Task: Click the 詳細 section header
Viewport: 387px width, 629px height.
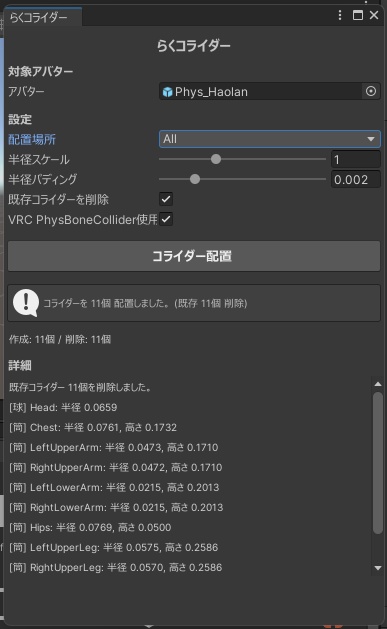Action: point(20,365)
